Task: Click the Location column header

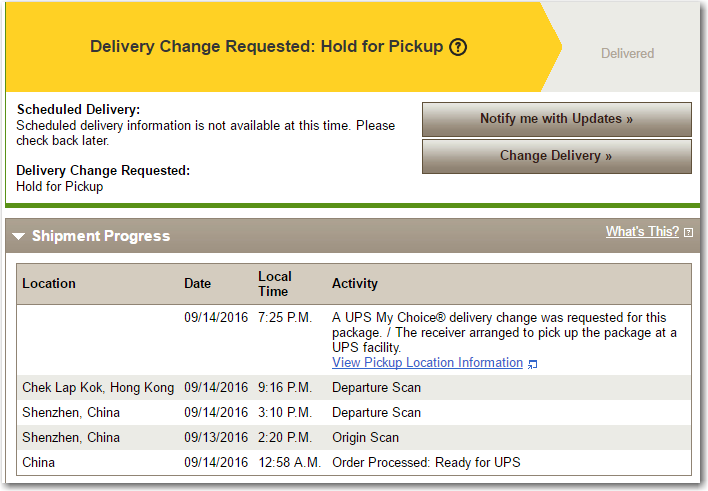Action: click(x=49, y=284)
